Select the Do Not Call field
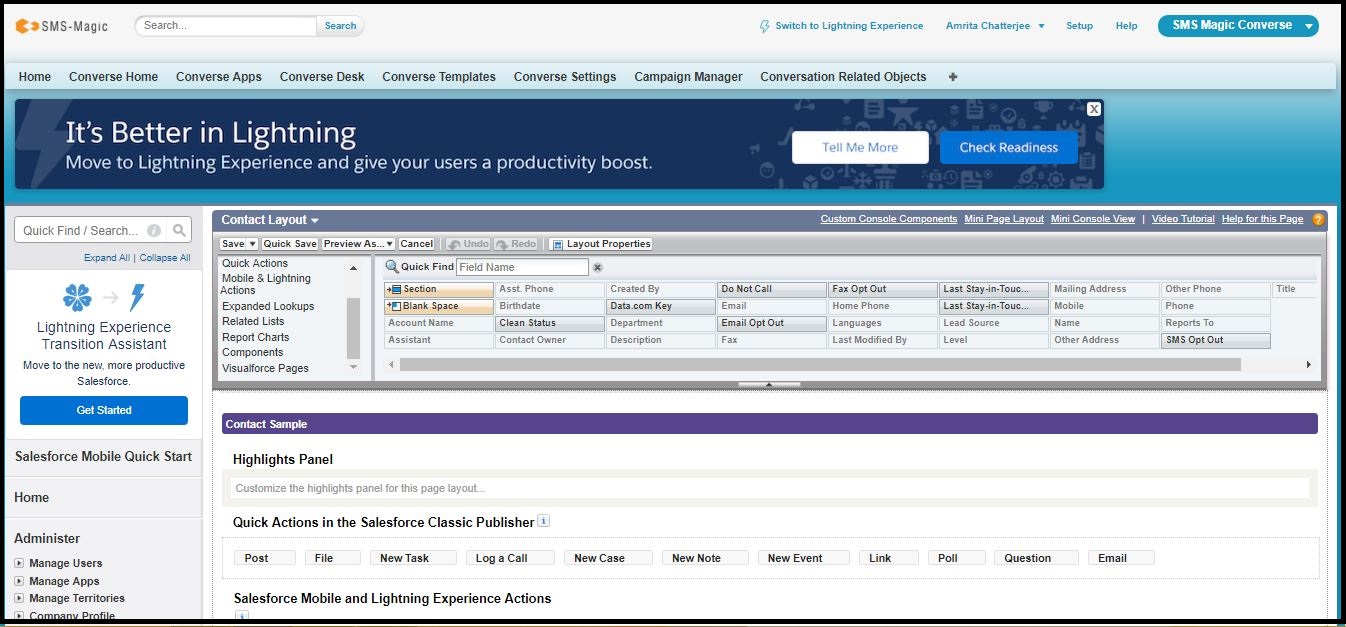The height and width of the screenshot is (627, 1346). point(772,289)
